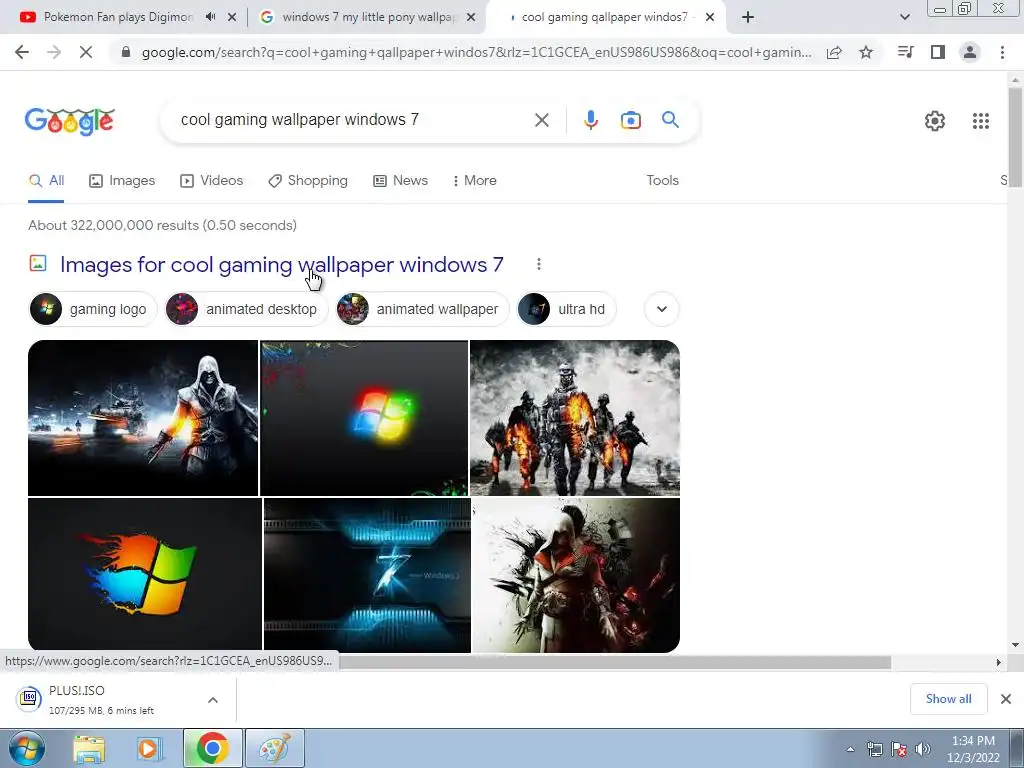Viewport: 1024px width, 768px height.
Task: Share this page via address bar icon
Action: [x=834, y=52]
